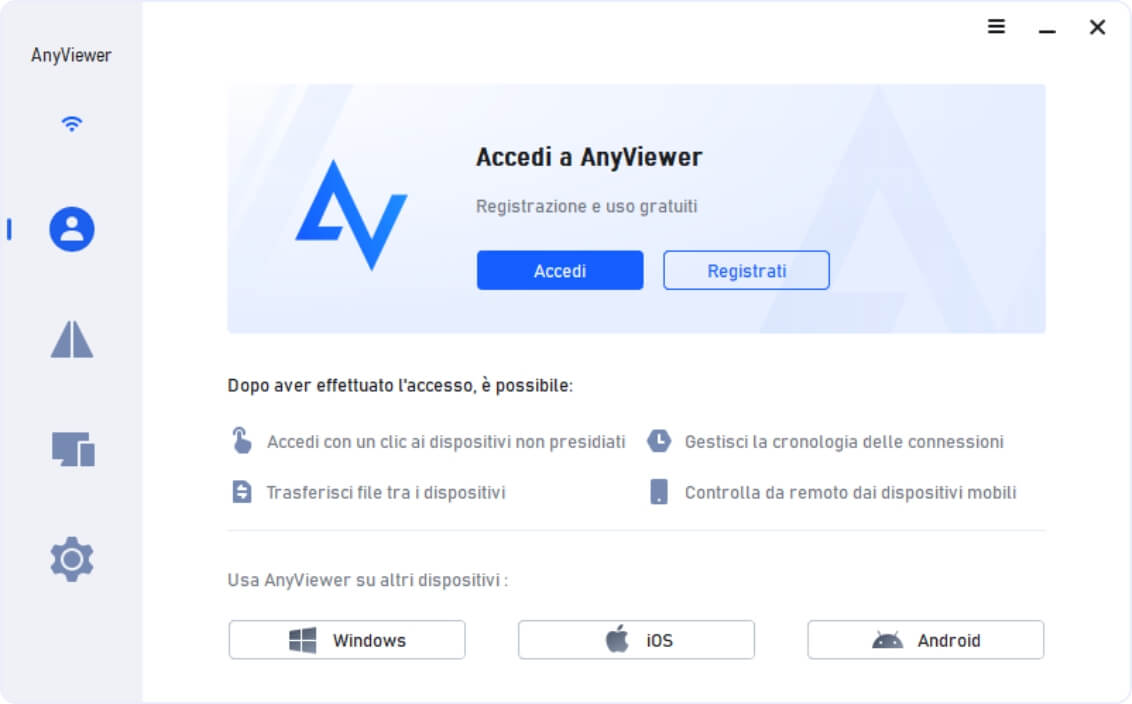Screen dimensions: 1132x704
Task: Minimize the AnyViewer window
Action: (x=1047, y=30)
